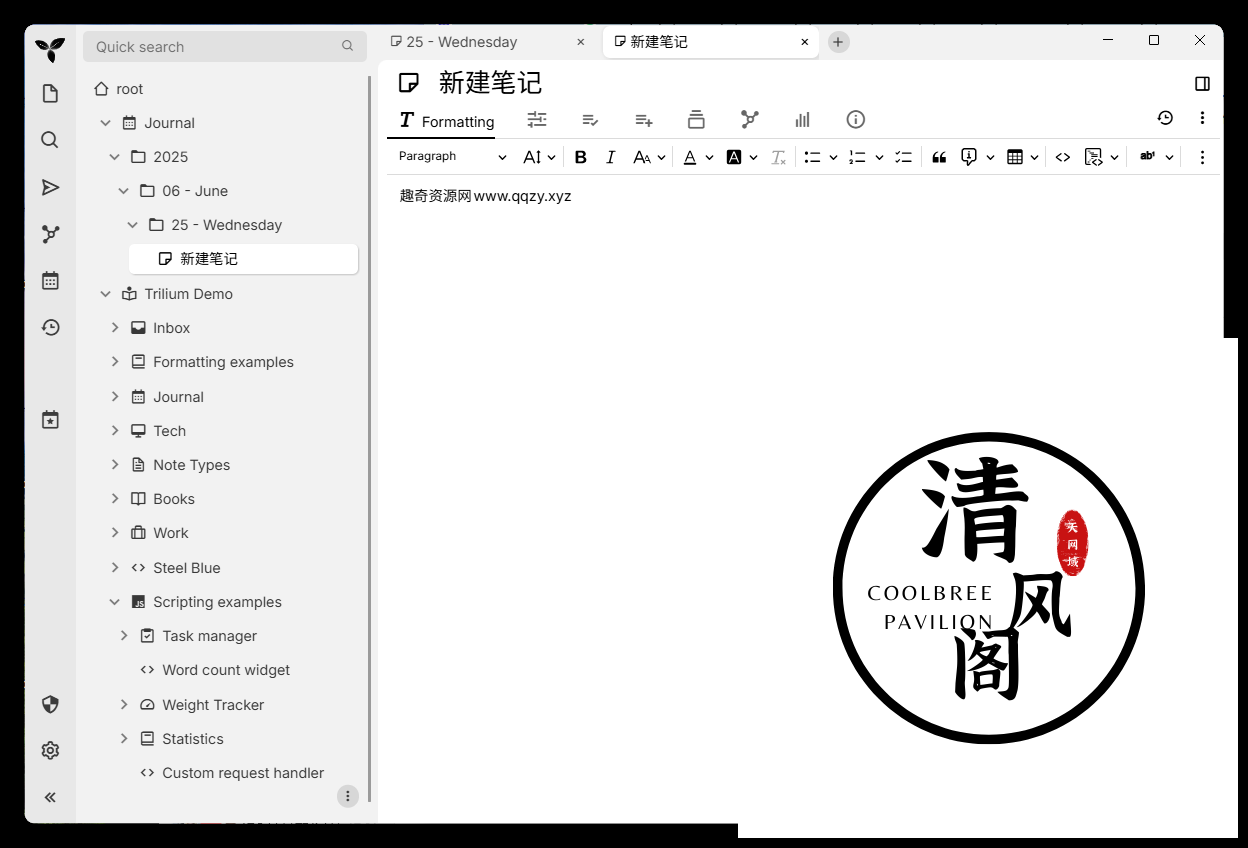Open the tree options three-dot button

[347, 796]
